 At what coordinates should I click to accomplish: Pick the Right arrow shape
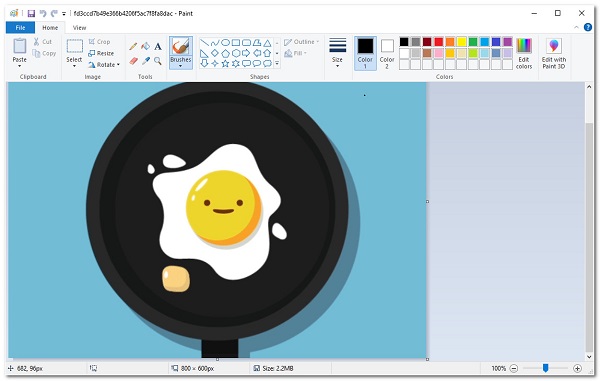[246, 53]
